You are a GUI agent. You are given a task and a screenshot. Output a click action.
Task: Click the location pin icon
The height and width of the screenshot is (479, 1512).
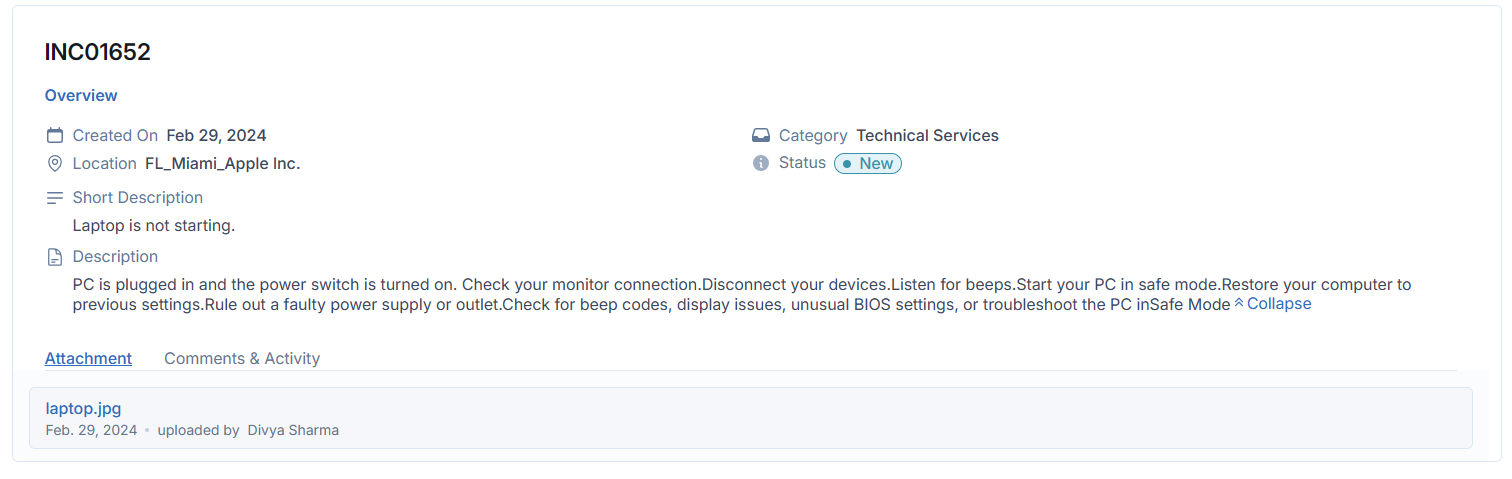(x=55, y=163)
